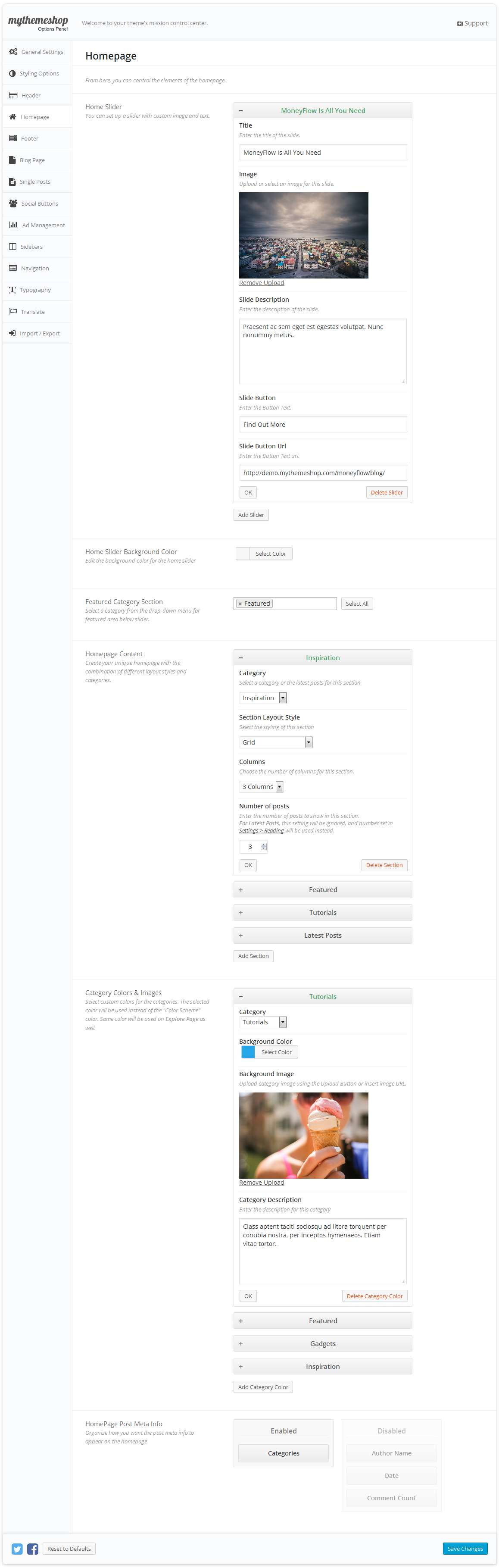Screen dimensions: 499x1568
Task: Toggle the Categories meta info item
Action: (283, 1453)
